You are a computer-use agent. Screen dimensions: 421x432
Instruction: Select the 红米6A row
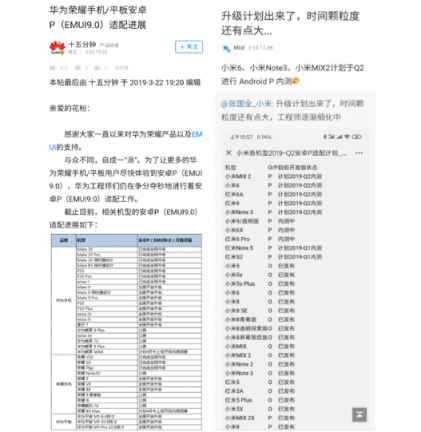[274, 194]
